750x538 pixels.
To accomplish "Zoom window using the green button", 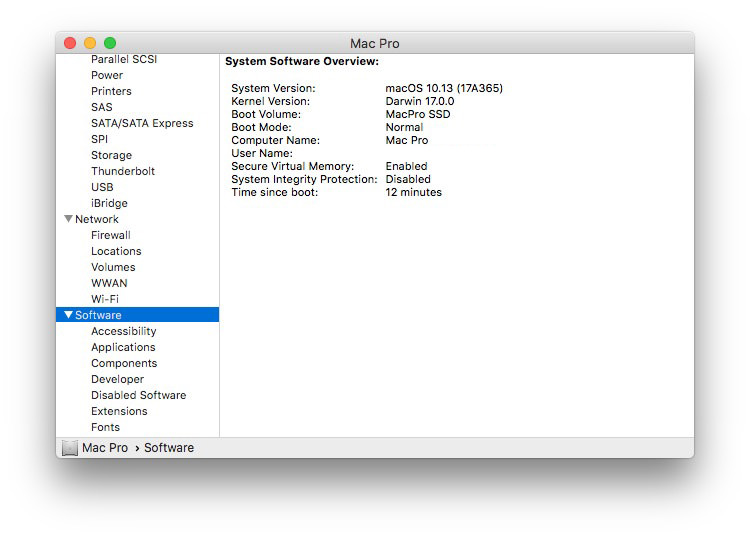I will tap(110, 43).
